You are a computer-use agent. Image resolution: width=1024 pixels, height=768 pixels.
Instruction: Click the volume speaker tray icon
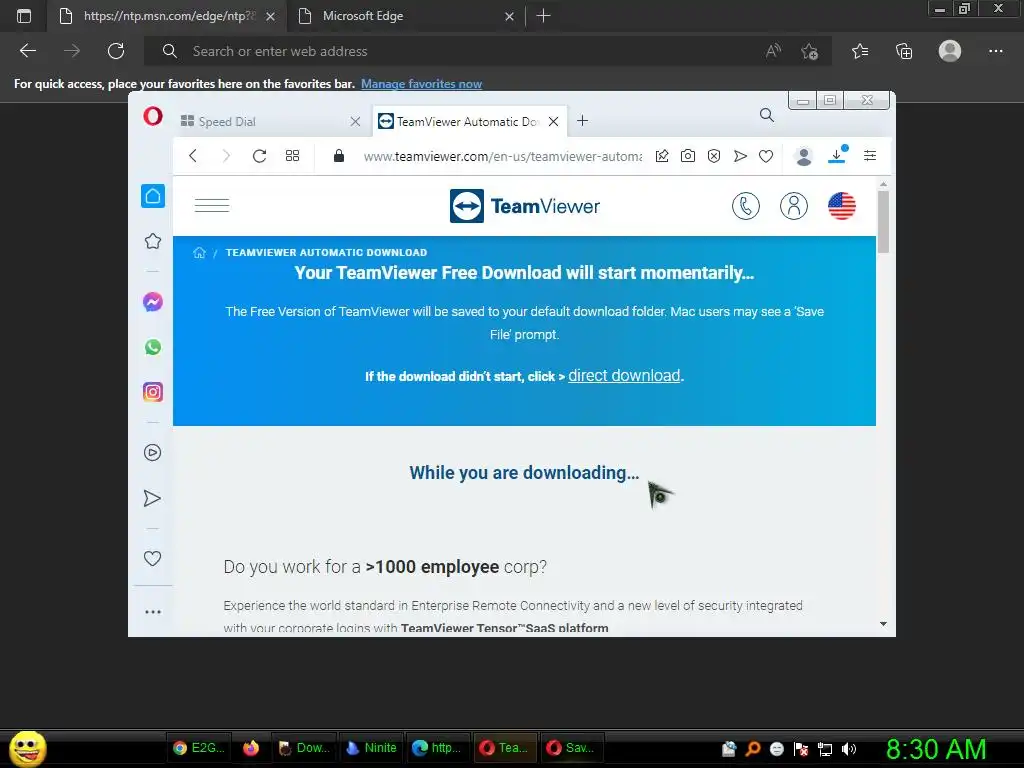pyautogui.click(x=849, y=749)
